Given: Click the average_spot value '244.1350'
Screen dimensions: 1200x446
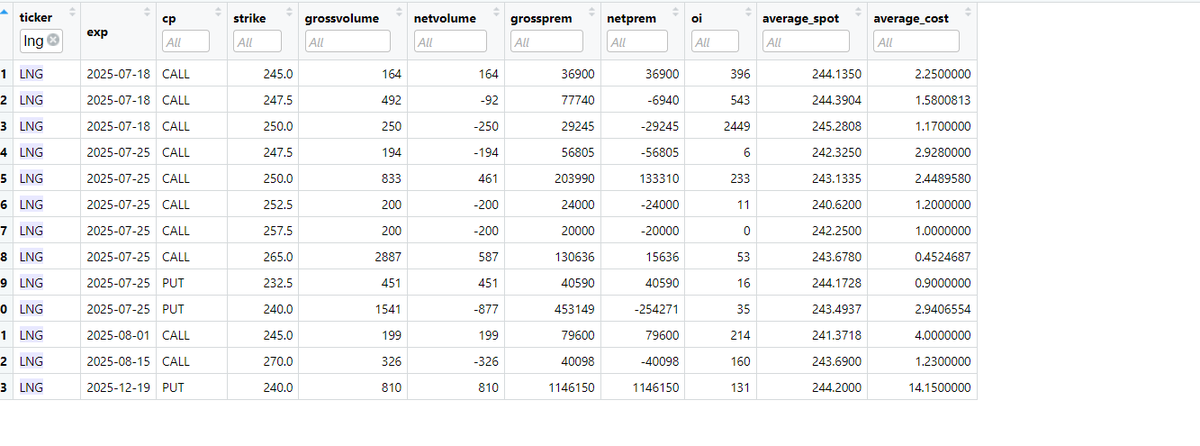Looking at the screenshot, I should click(836, 74).
